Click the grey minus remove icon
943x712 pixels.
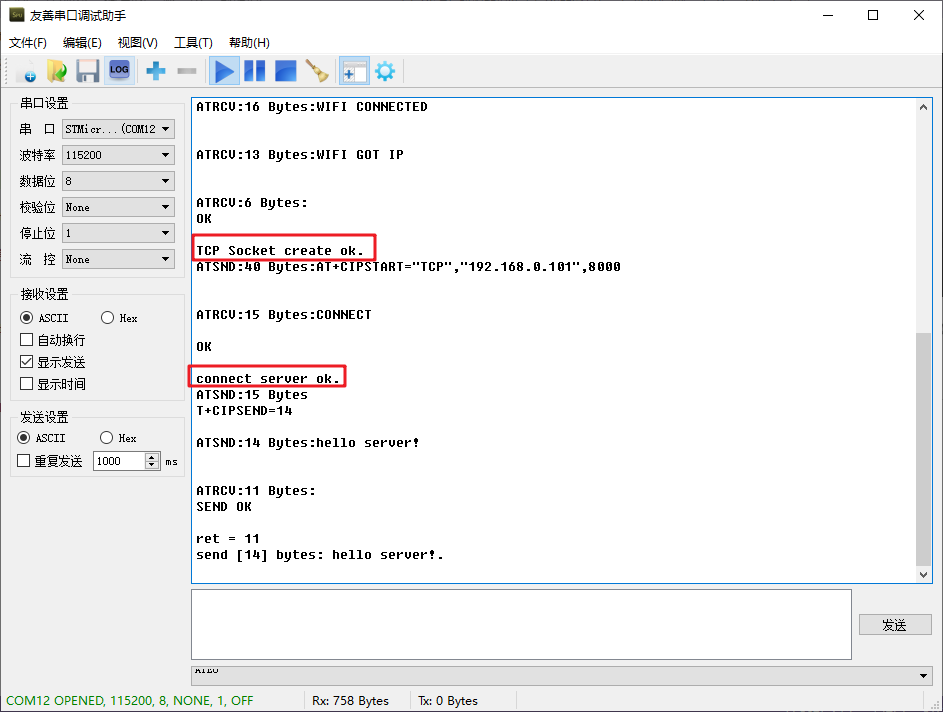point(187,71)
